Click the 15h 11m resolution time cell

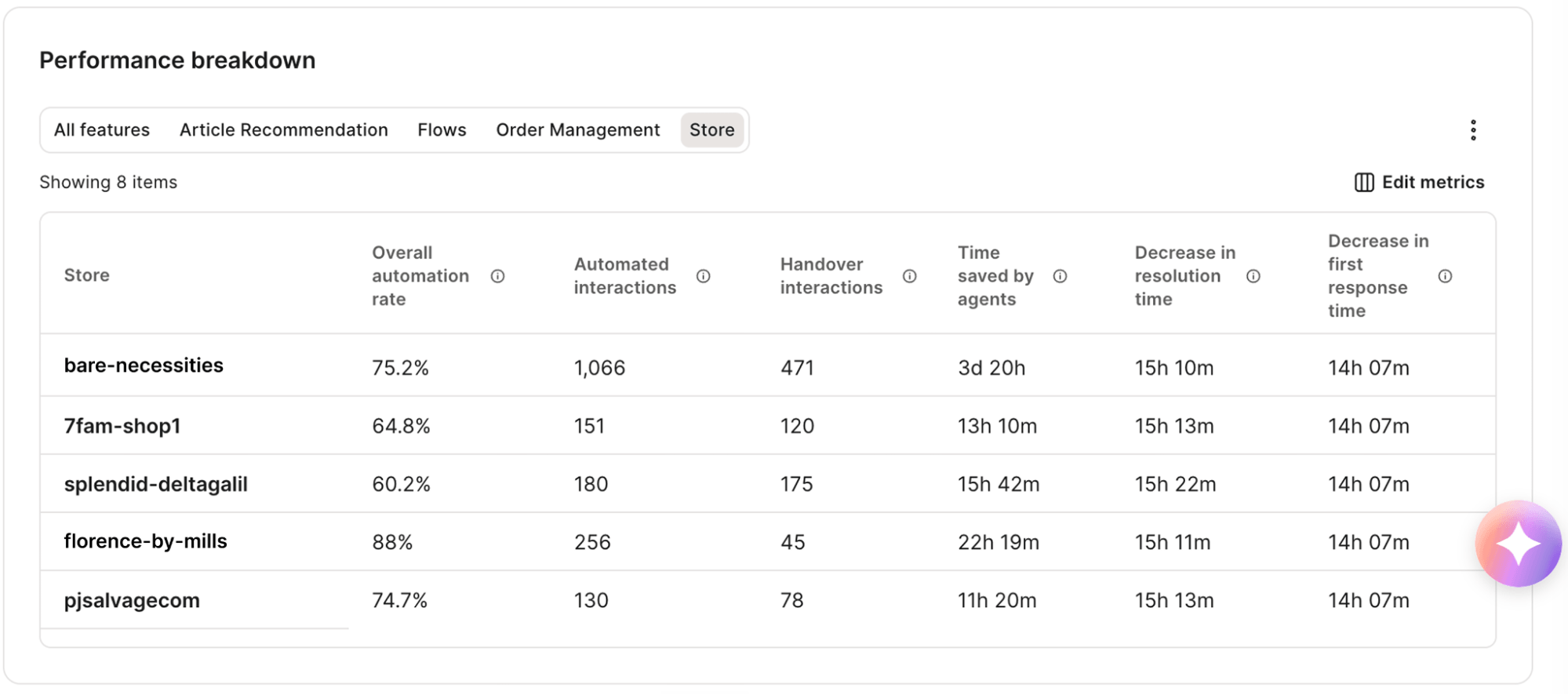click(1173, 542)
